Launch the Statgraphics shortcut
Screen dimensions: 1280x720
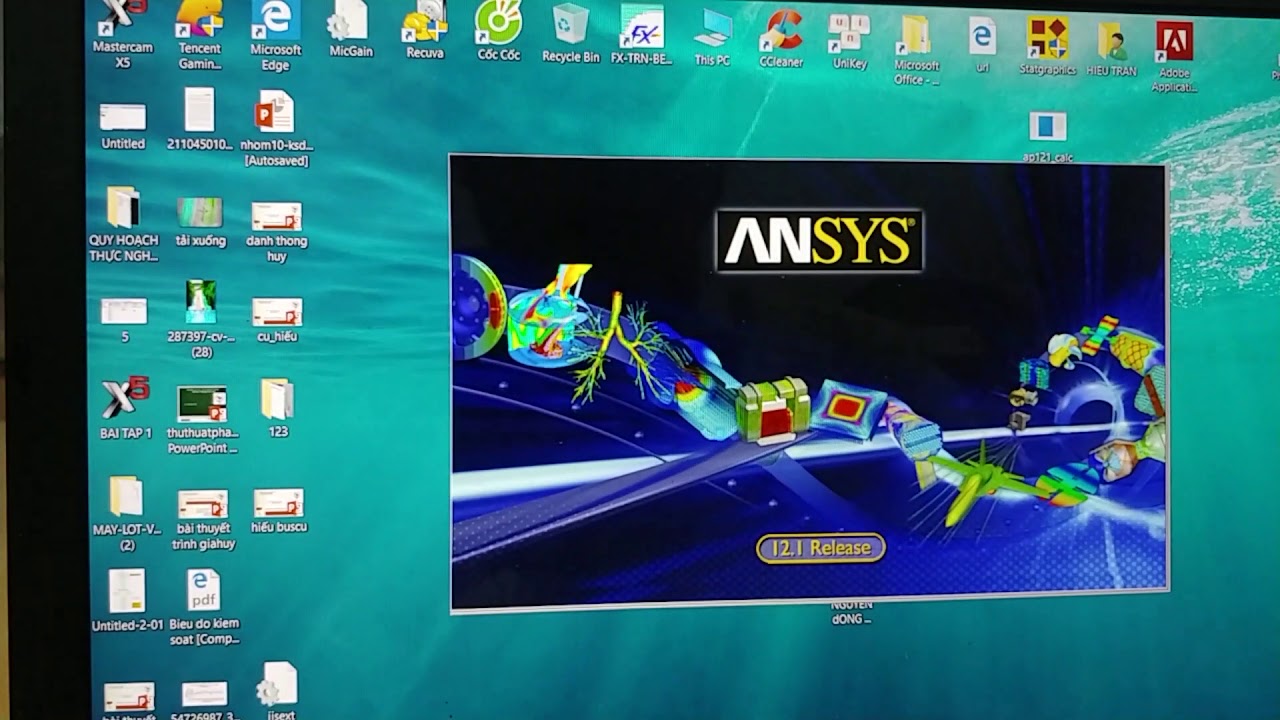[x=1047, y=48]
